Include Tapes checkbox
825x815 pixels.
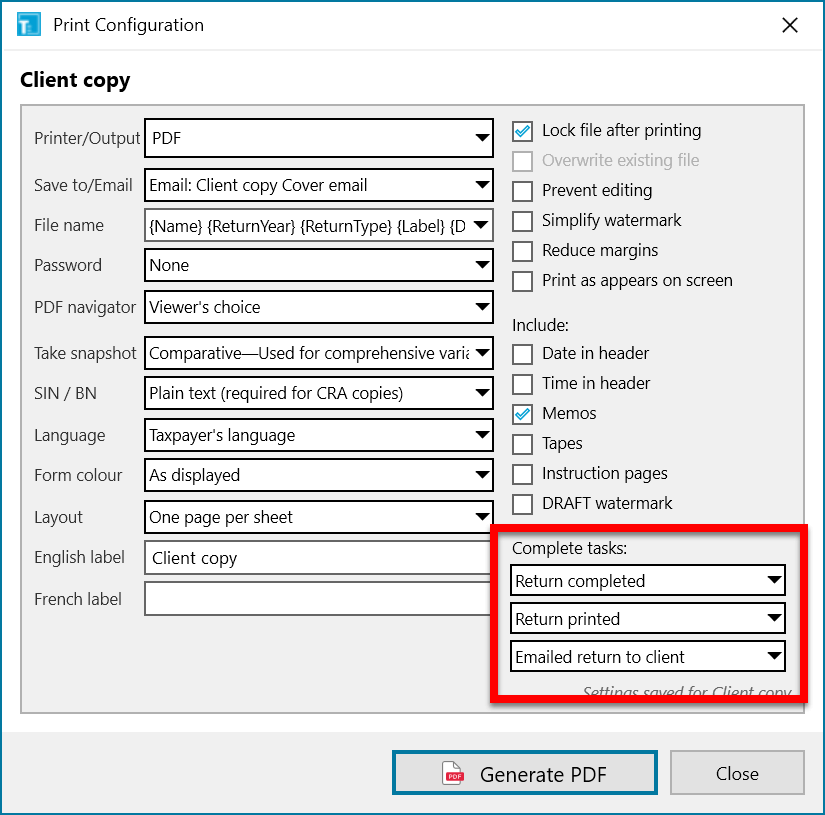pyautogui.click(x=522, y=444)
